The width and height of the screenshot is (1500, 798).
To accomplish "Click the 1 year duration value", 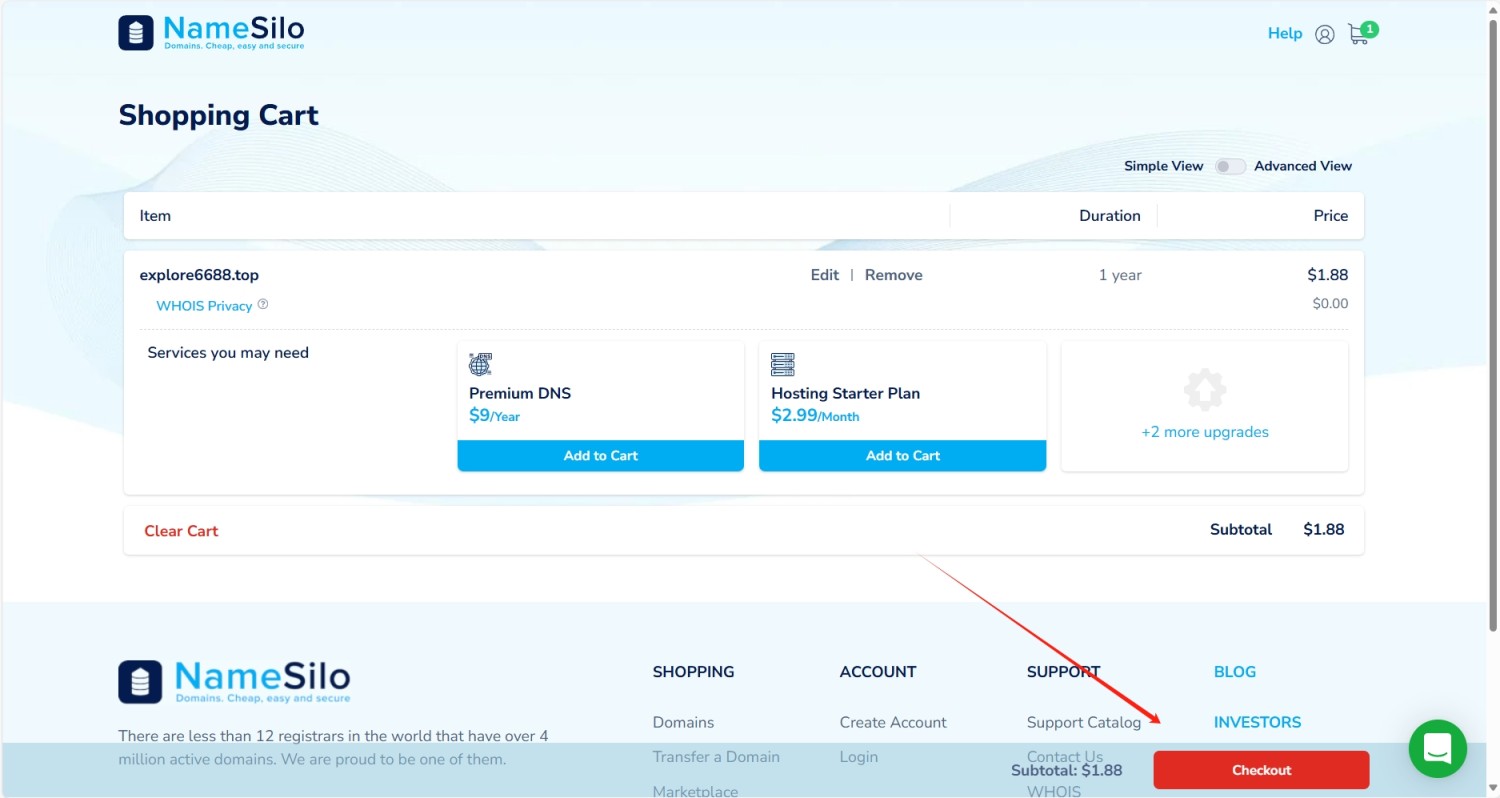I will 1120,275.
